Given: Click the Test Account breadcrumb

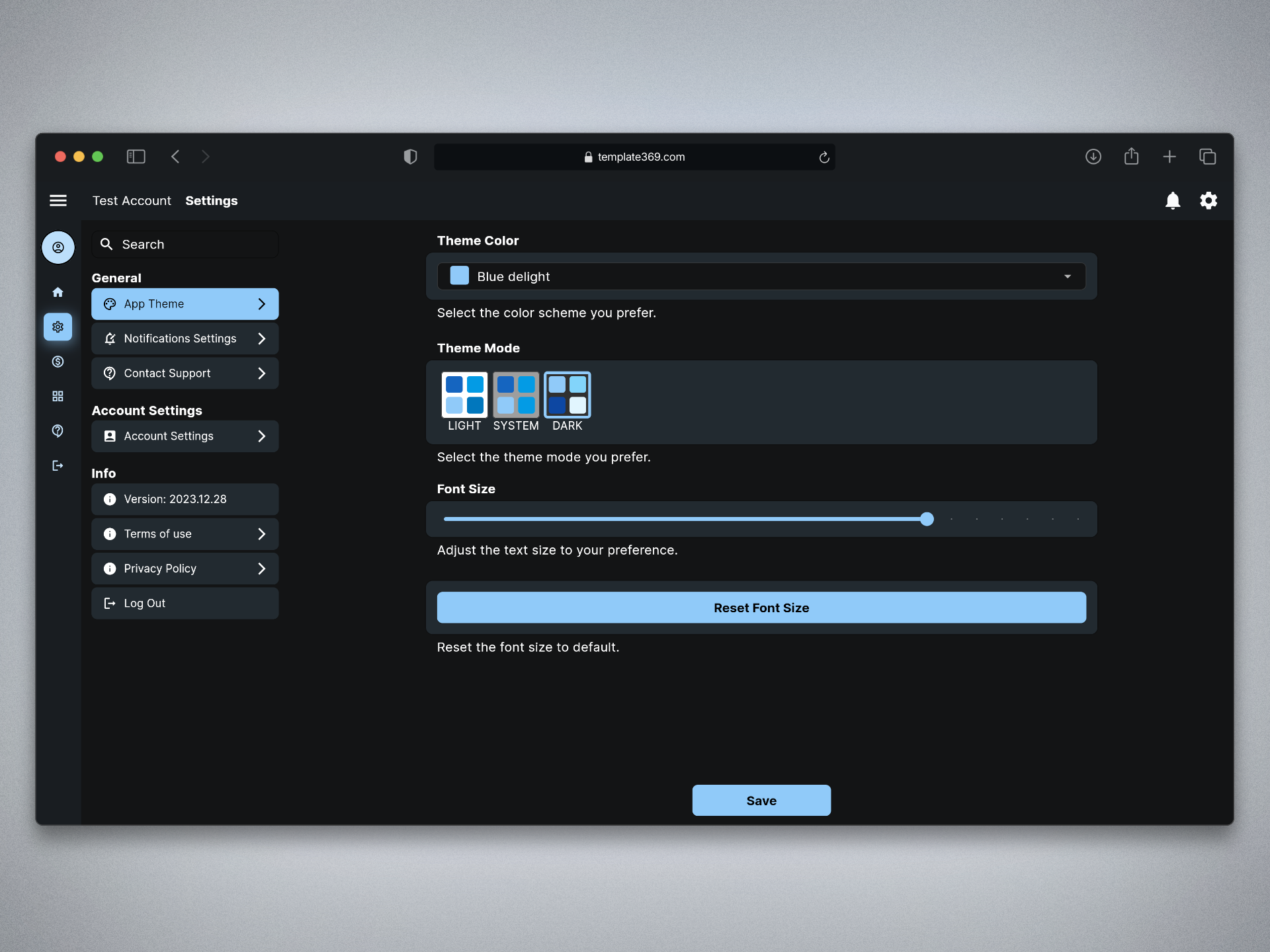Looking at the screenshot, I should point(132,200).
